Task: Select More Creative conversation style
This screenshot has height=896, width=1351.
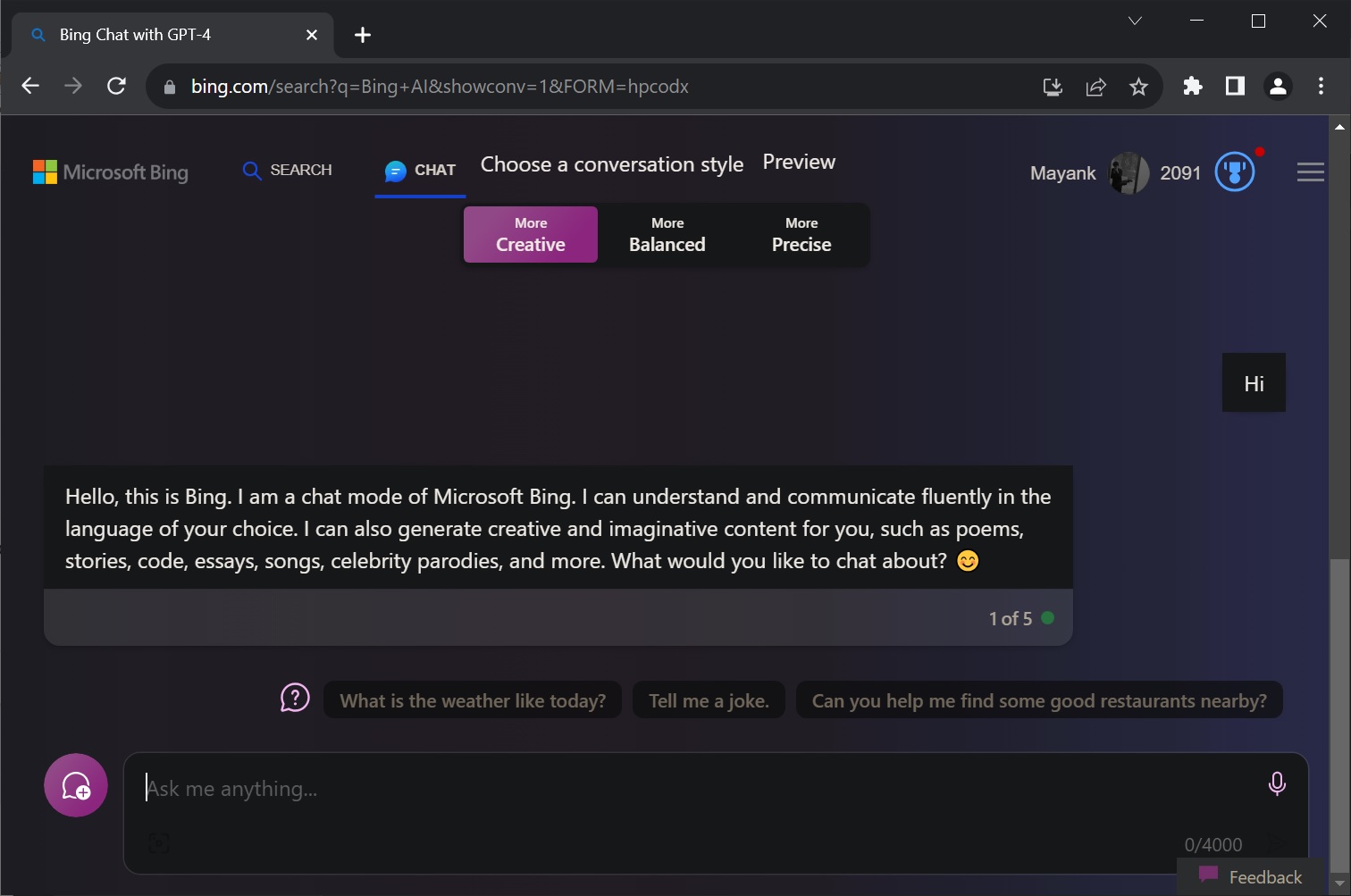Action: tap(531, 234)
